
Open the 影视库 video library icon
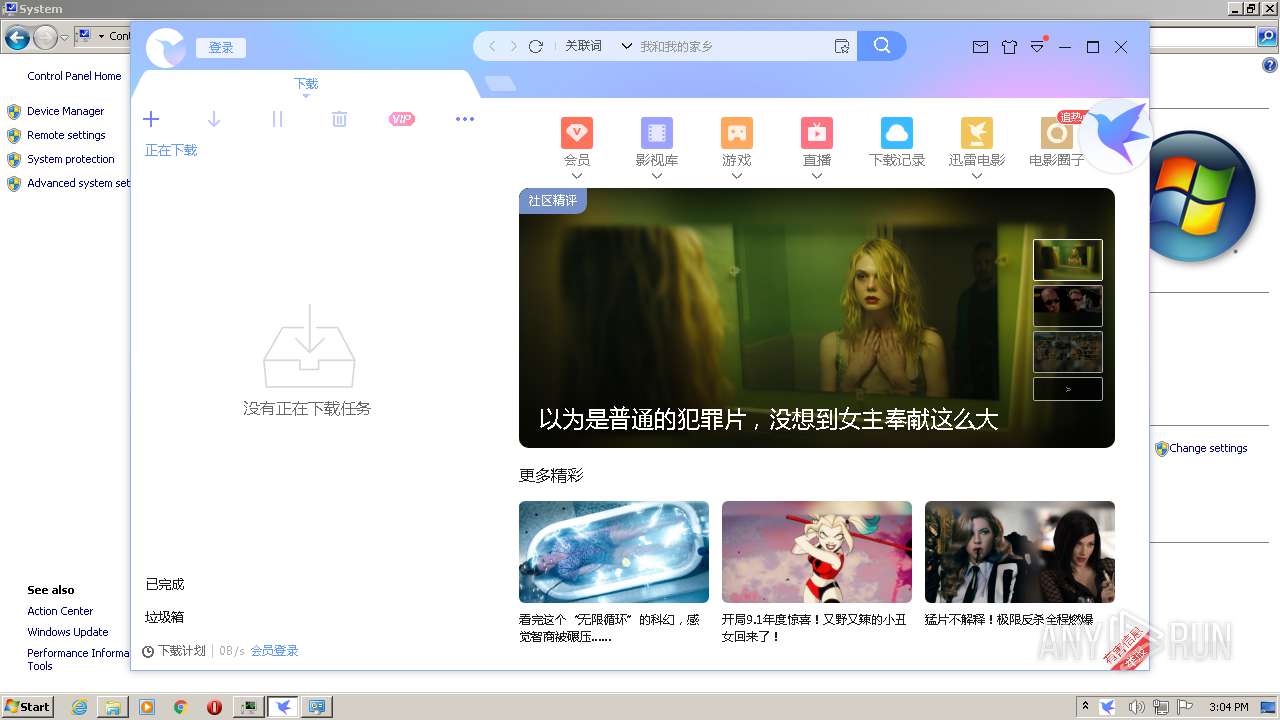tap(657, 133)
